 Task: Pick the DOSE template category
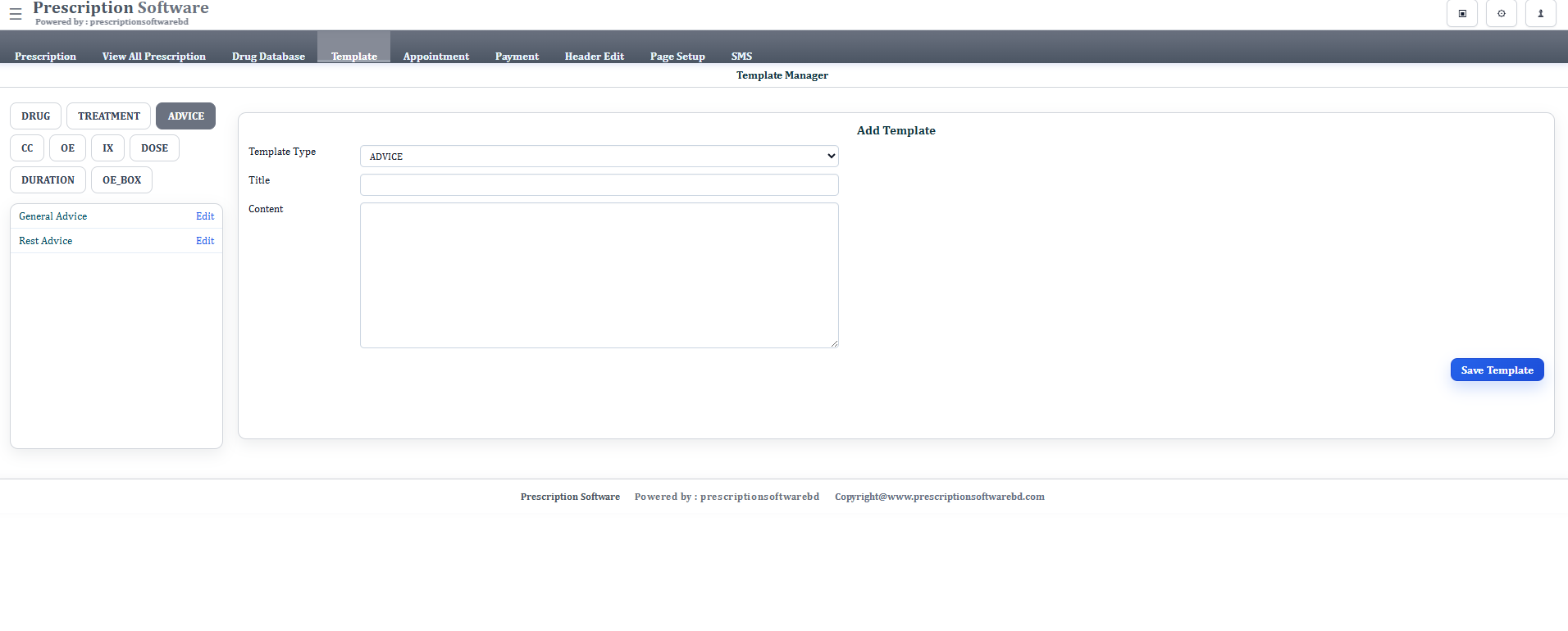(154, 148)
